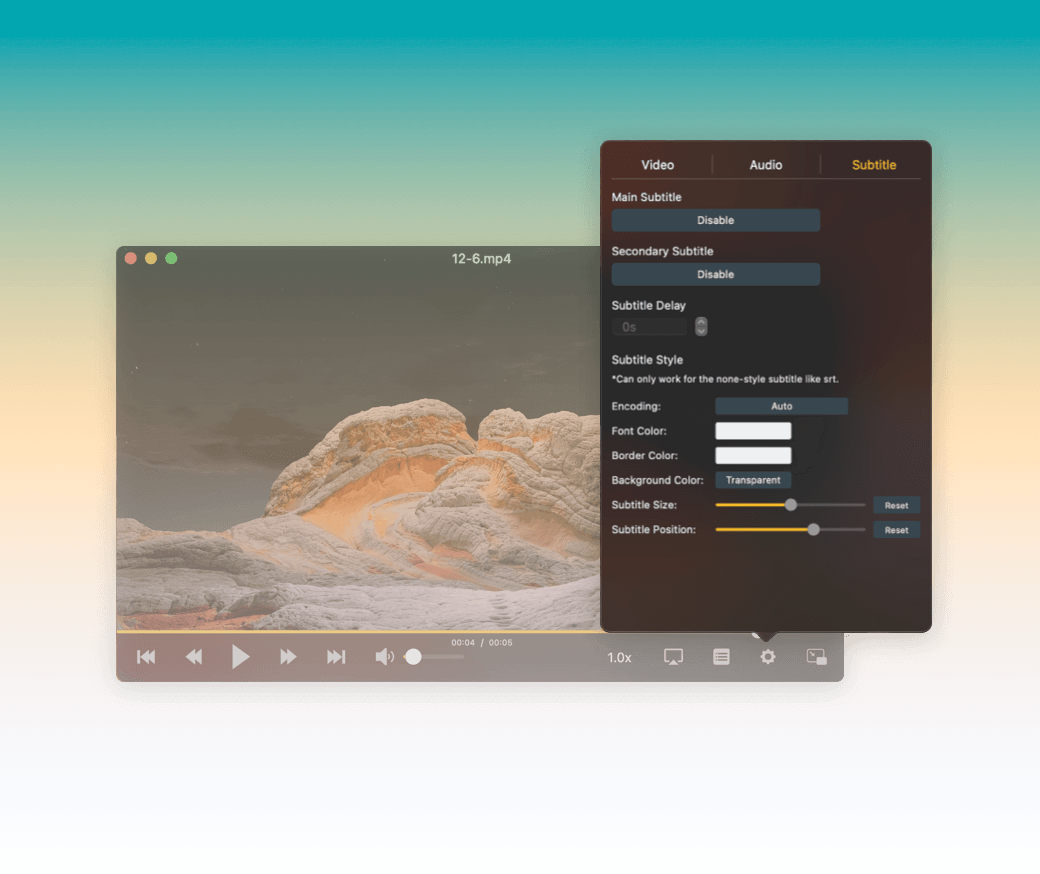Image resolution: width=1040 pixels, height=874 pixels.
Task: Disable the Main Subtitle
Action: 715,220
